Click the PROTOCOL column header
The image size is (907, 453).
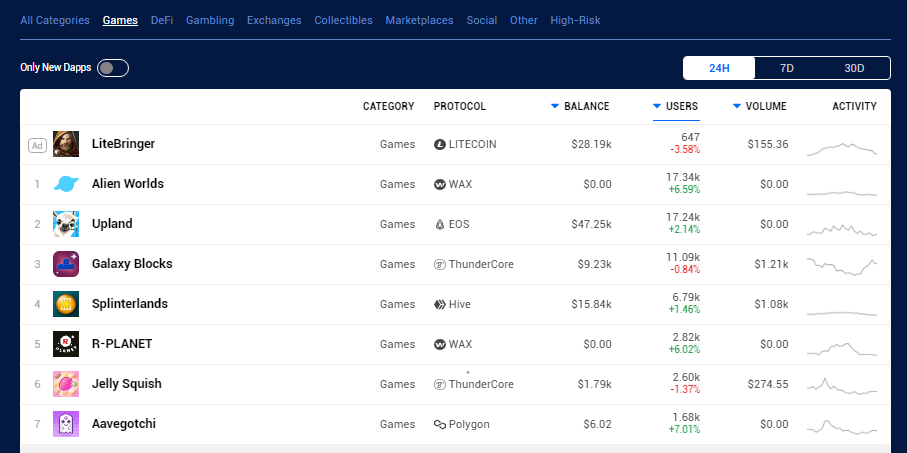point(460,106)
